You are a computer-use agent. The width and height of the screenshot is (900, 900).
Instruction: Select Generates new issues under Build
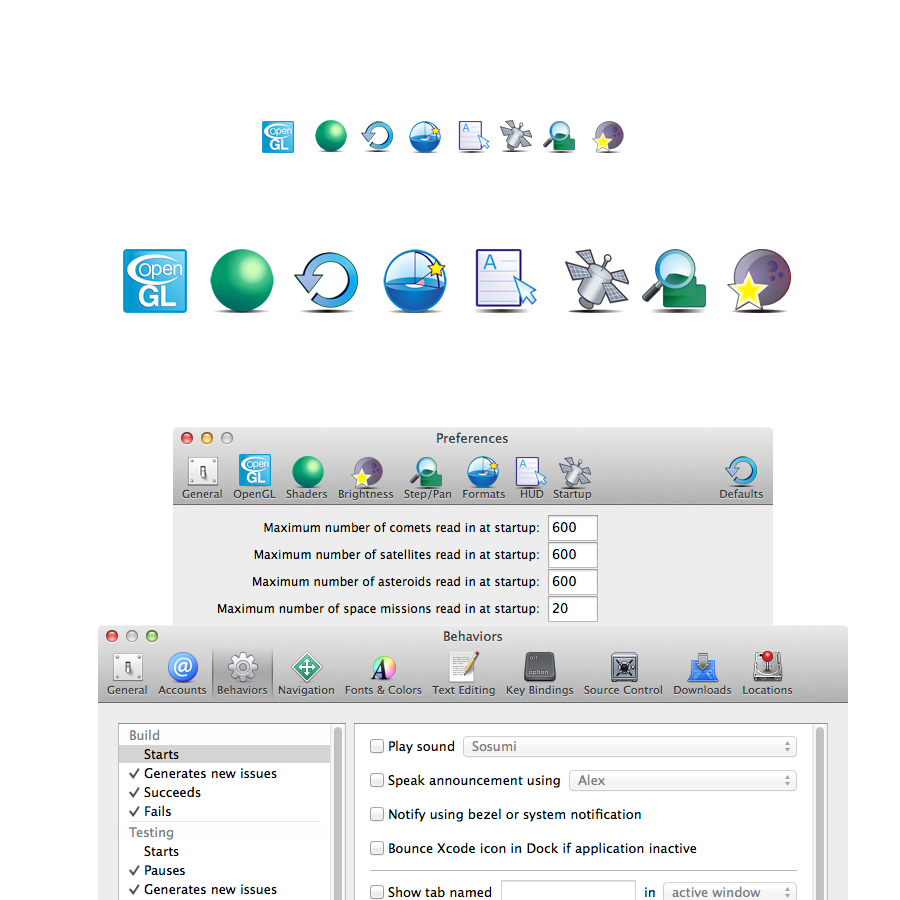tap(224, 773)
